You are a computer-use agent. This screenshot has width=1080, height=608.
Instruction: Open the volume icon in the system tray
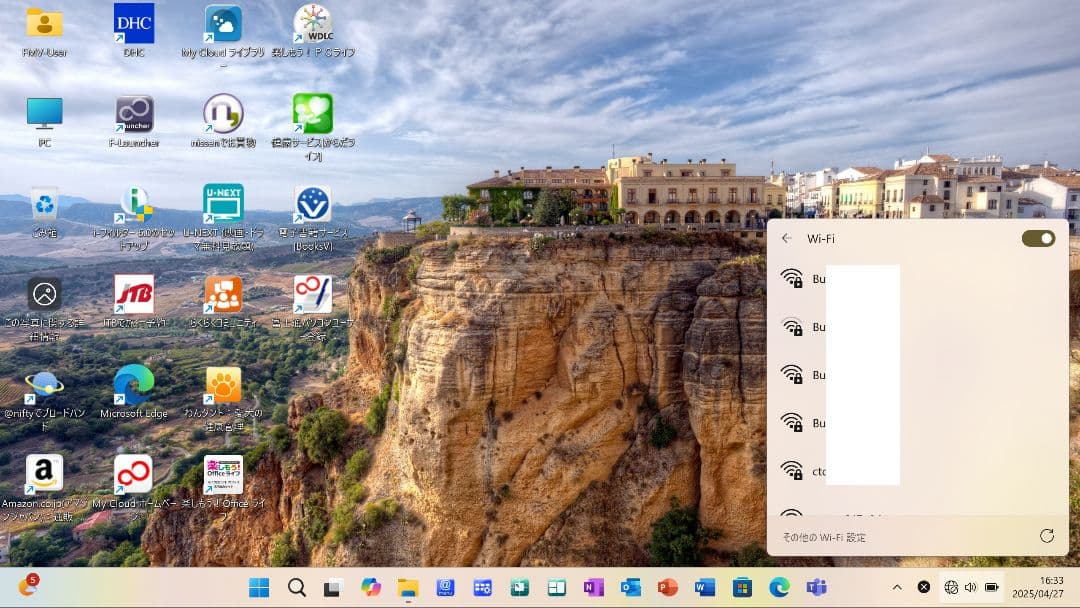pyautogui.click(x=969, y=588)
